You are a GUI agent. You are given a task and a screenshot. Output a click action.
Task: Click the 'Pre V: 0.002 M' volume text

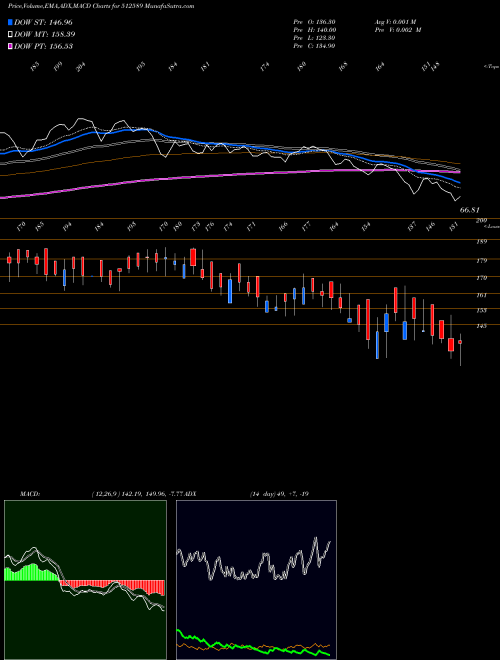click(x=398, y=30)
